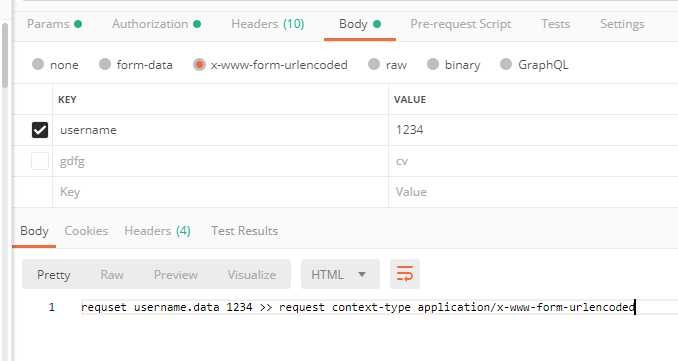
Task: Switch response view to Pretty
Action: 54,275
